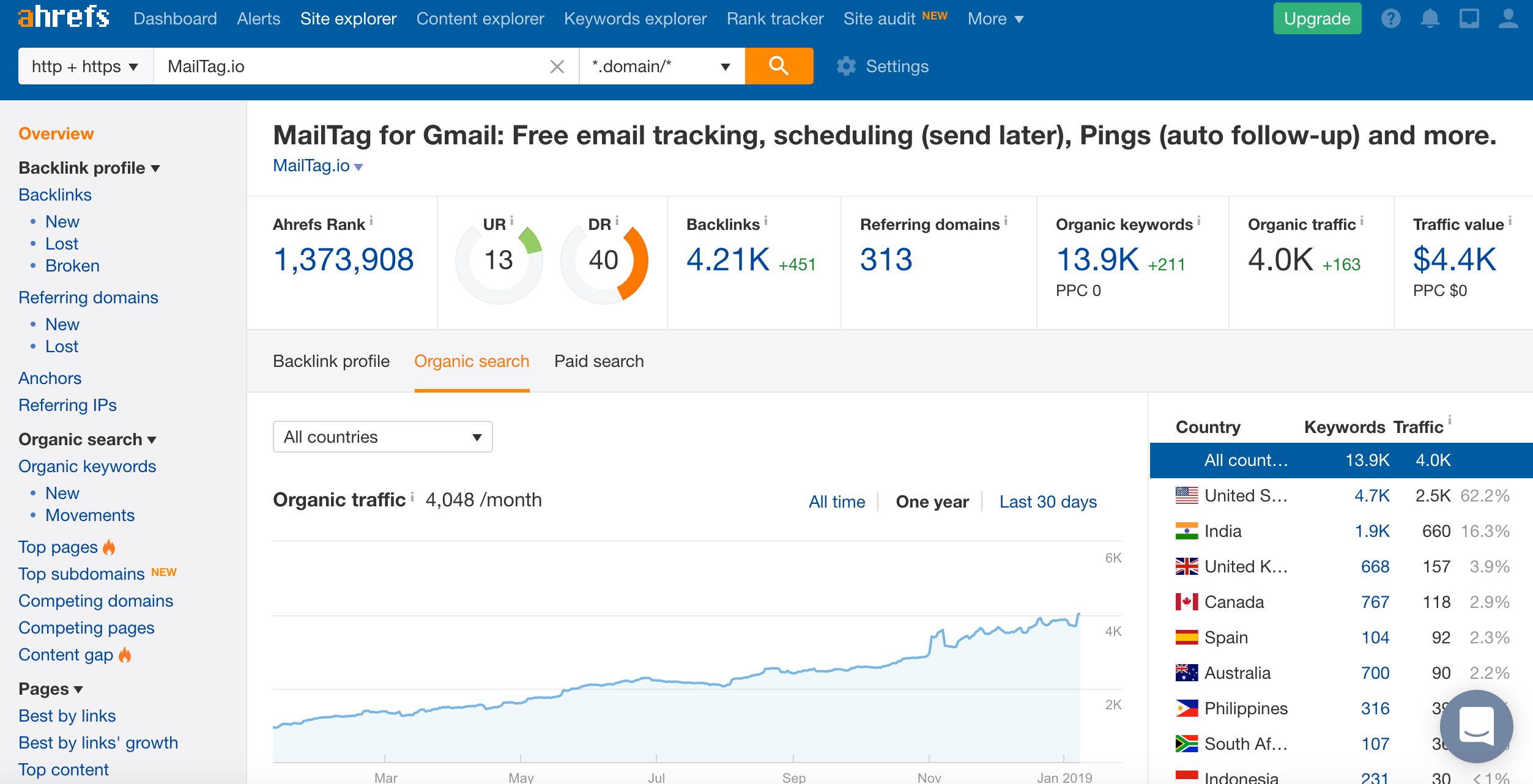
Task: Click the UR 13 gauge
Action: pyautogui.click(x=499, y=261)
